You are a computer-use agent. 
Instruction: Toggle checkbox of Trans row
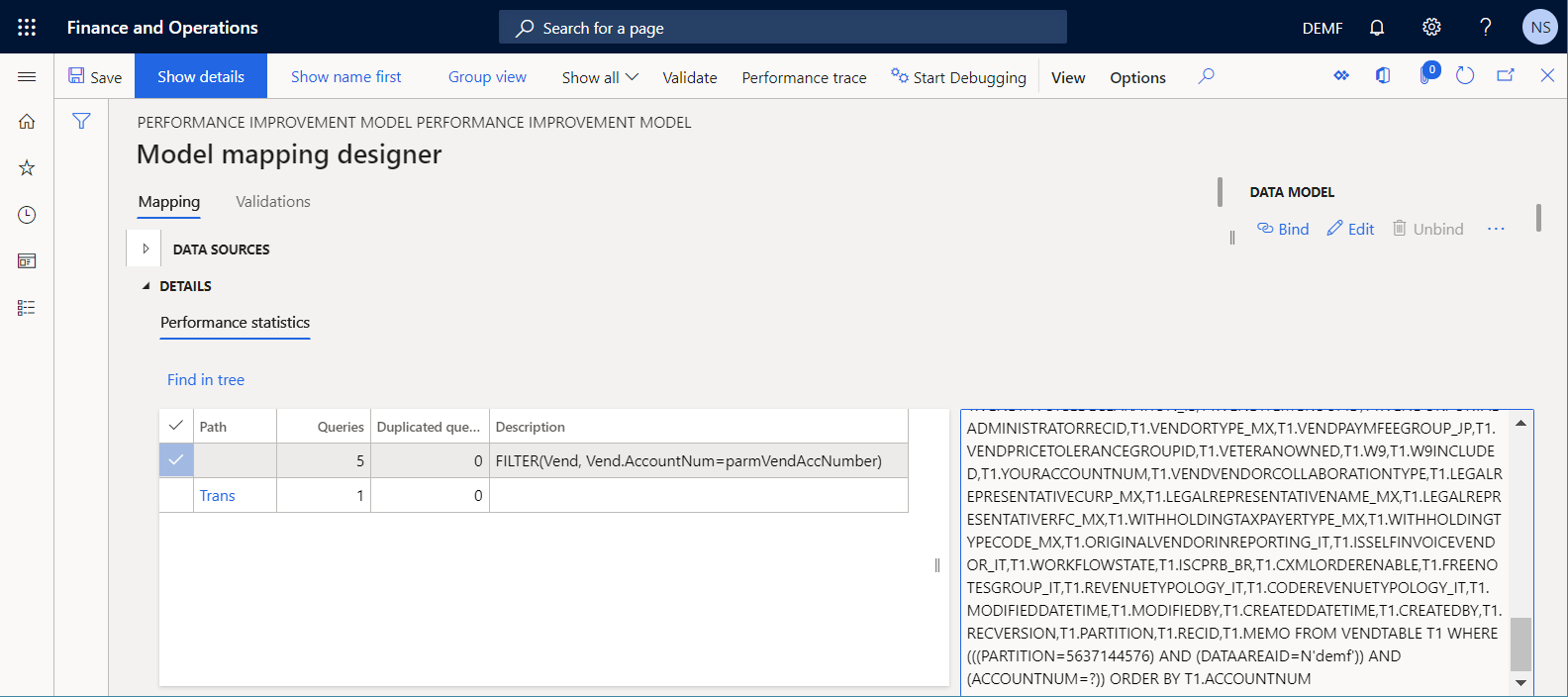coord(176,495)
